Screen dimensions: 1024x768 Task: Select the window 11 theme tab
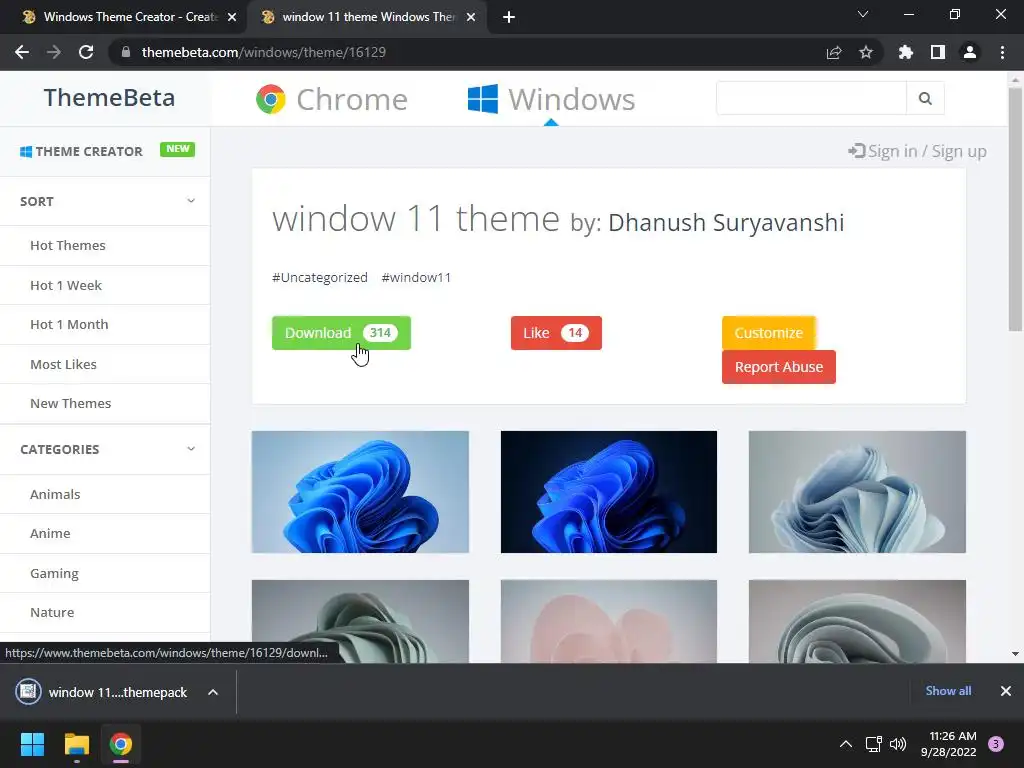point(368,17)
